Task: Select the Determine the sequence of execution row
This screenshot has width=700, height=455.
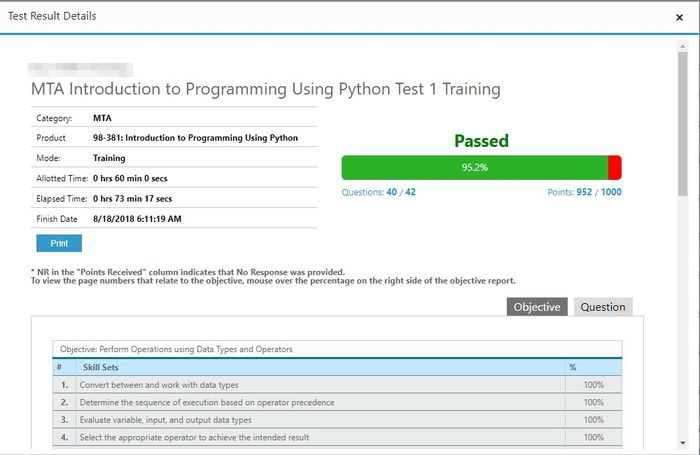Action: 206,402
